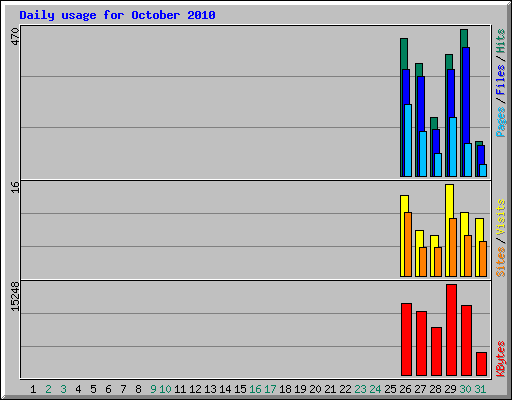The image size is (512, 400).
Task: Click day 5 on the x-axis
Action: point(93,389)
